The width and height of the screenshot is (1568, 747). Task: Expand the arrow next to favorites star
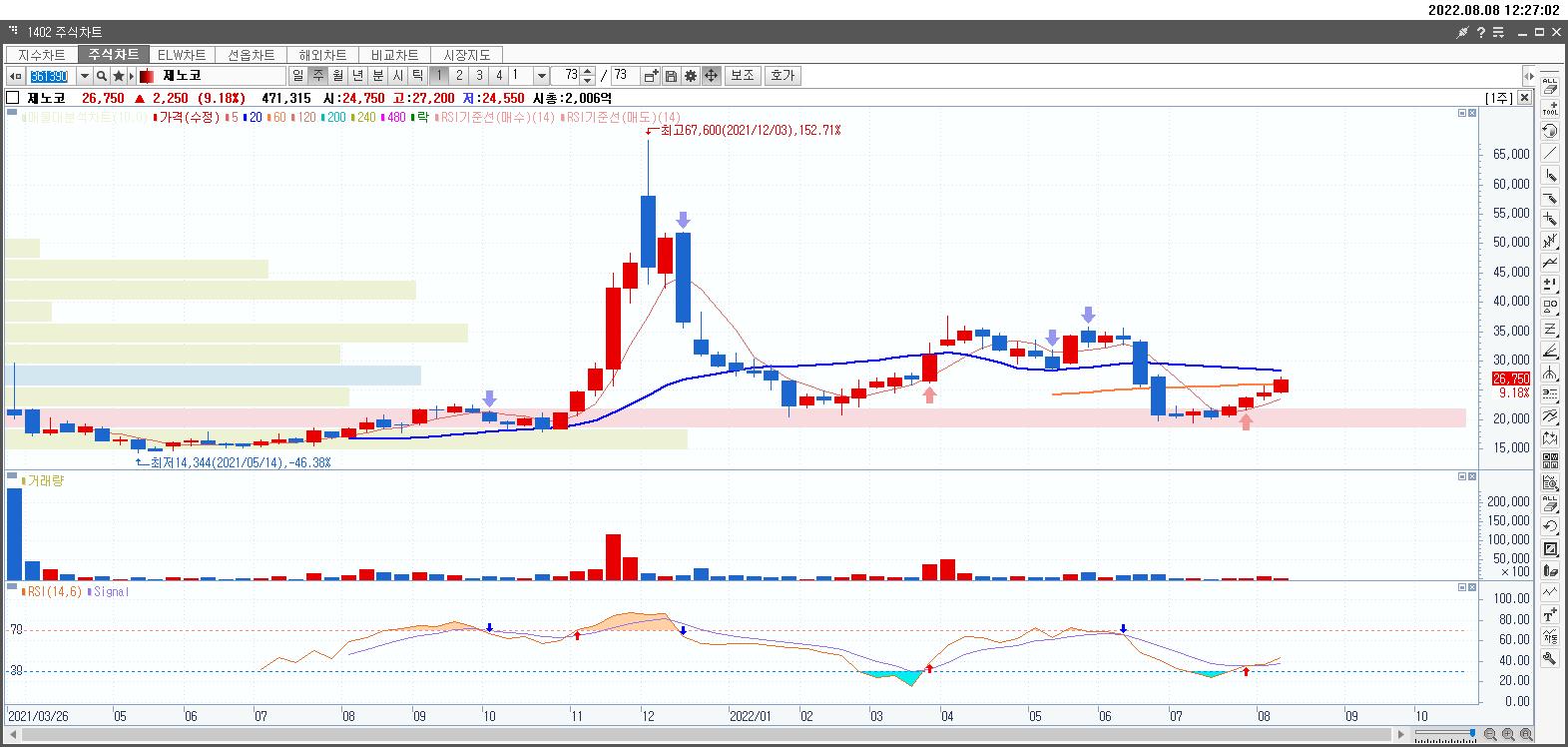point(131,76)
